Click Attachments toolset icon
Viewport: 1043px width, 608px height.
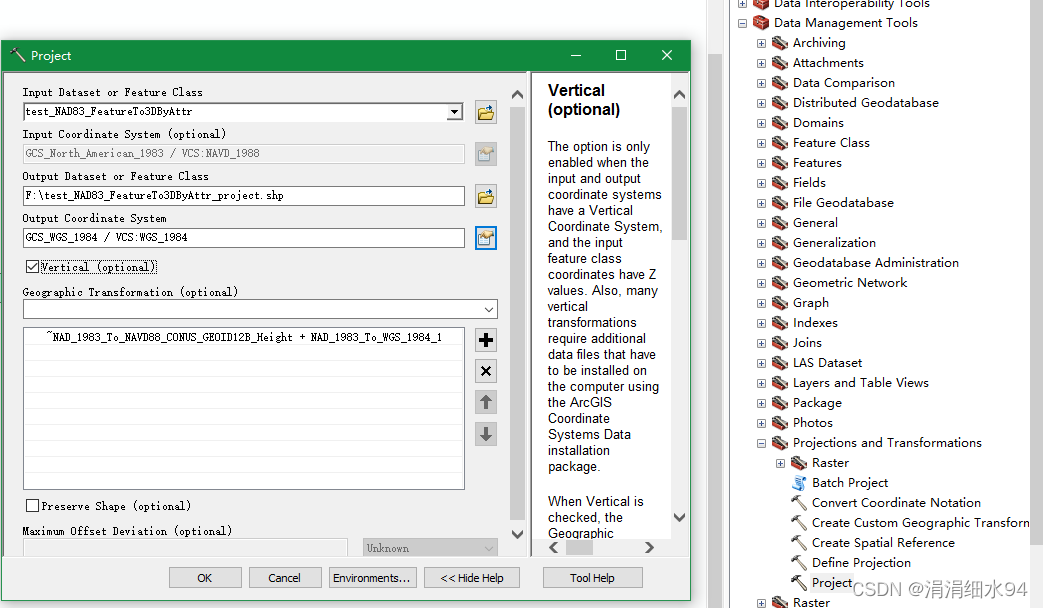pyautogui.click(x=780, y=63)
